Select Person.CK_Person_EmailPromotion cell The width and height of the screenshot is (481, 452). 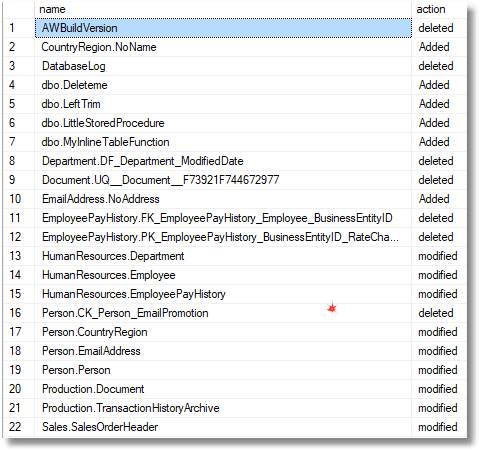[223, 313]
